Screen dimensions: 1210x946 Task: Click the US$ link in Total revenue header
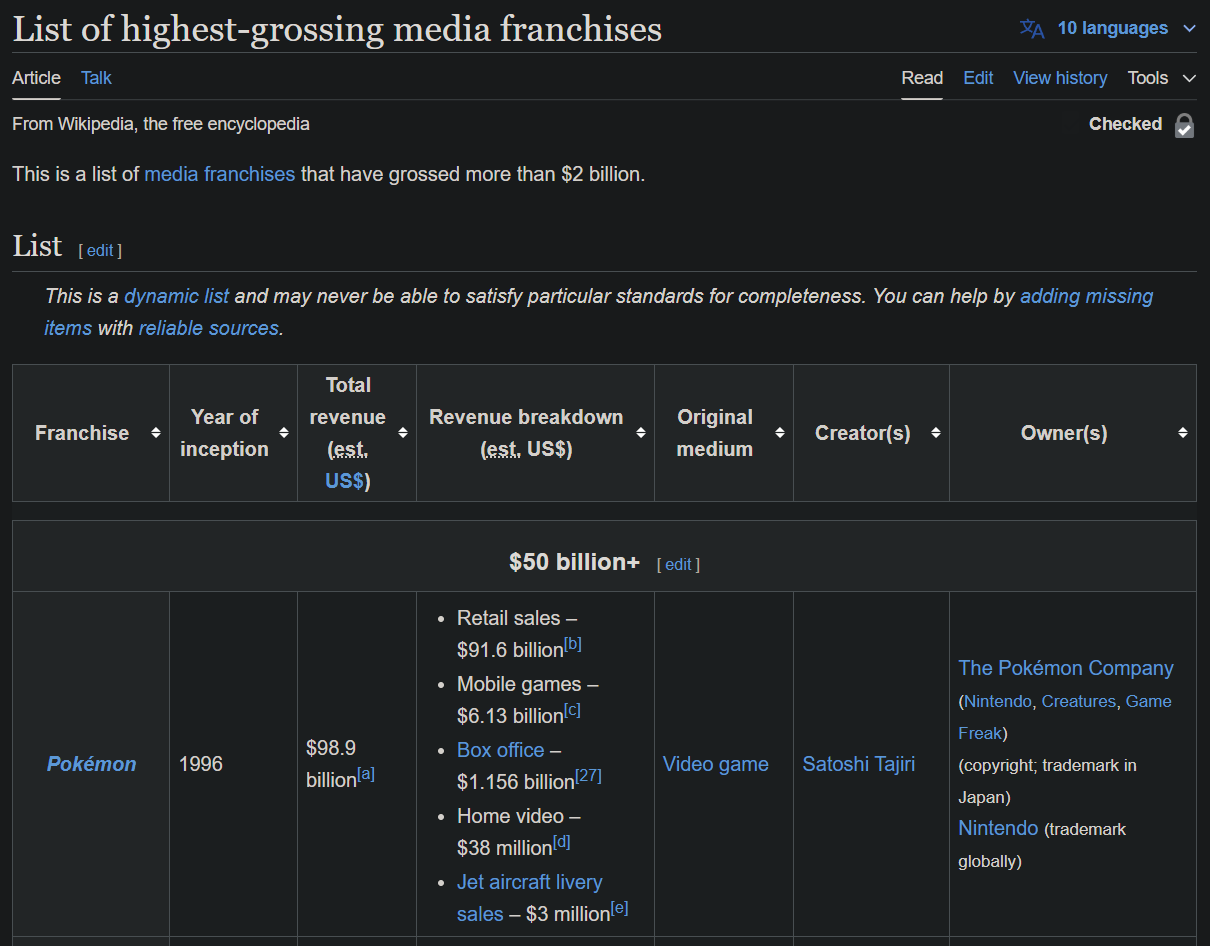pyautogui.click(x=343, y=481)
